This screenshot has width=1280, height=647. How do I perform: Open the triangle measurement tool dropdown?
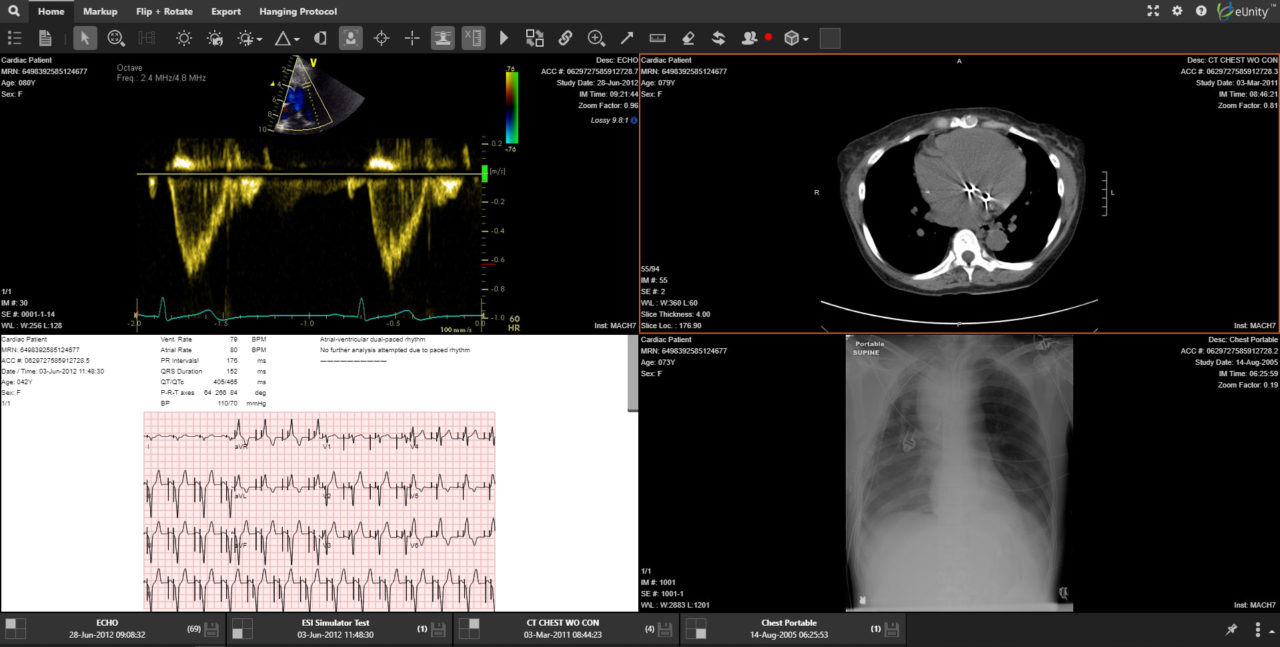tap(295, 38)
